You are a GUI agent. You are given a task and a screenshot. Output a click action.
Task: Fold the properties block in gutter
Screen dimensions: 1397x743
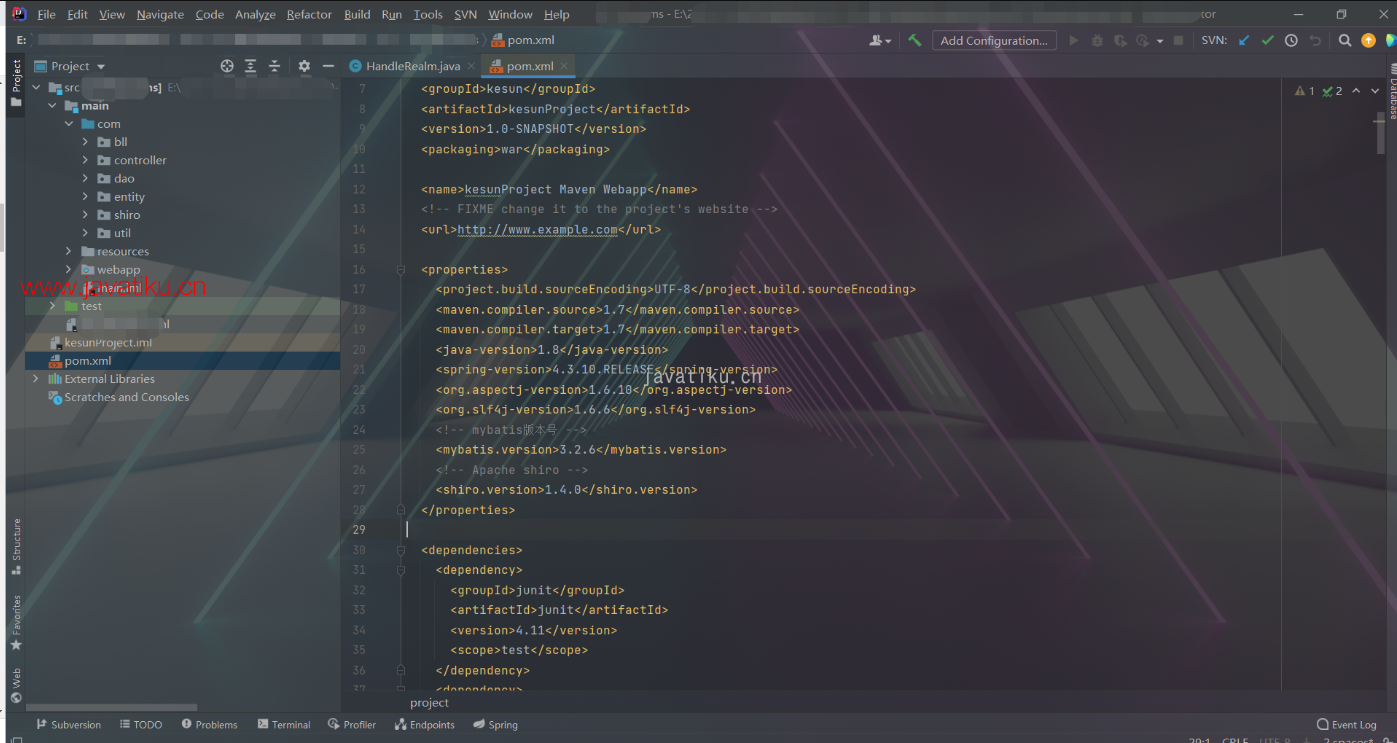(400, 270)
